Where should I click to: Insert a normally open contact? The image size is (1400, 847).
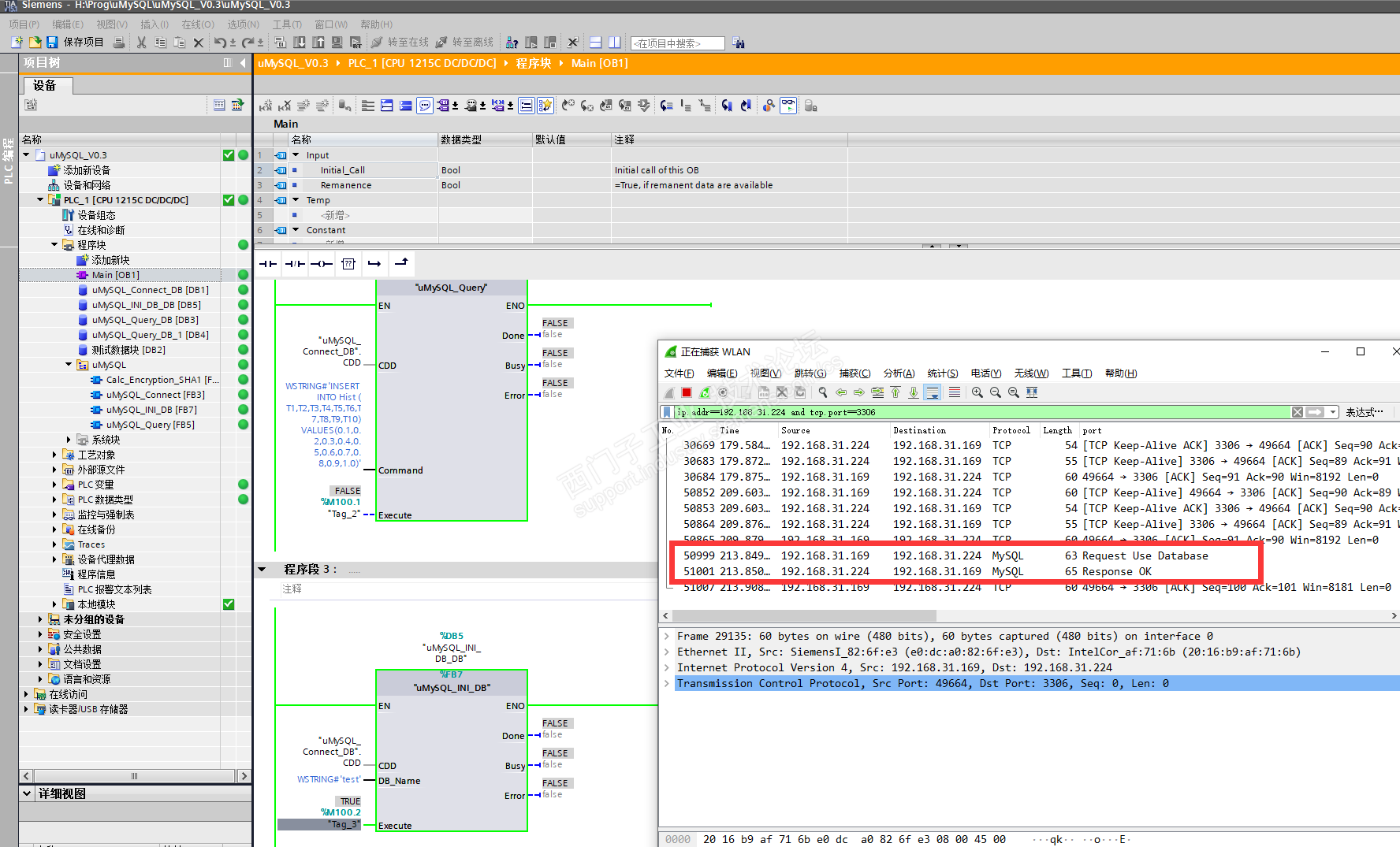[268, 264]
